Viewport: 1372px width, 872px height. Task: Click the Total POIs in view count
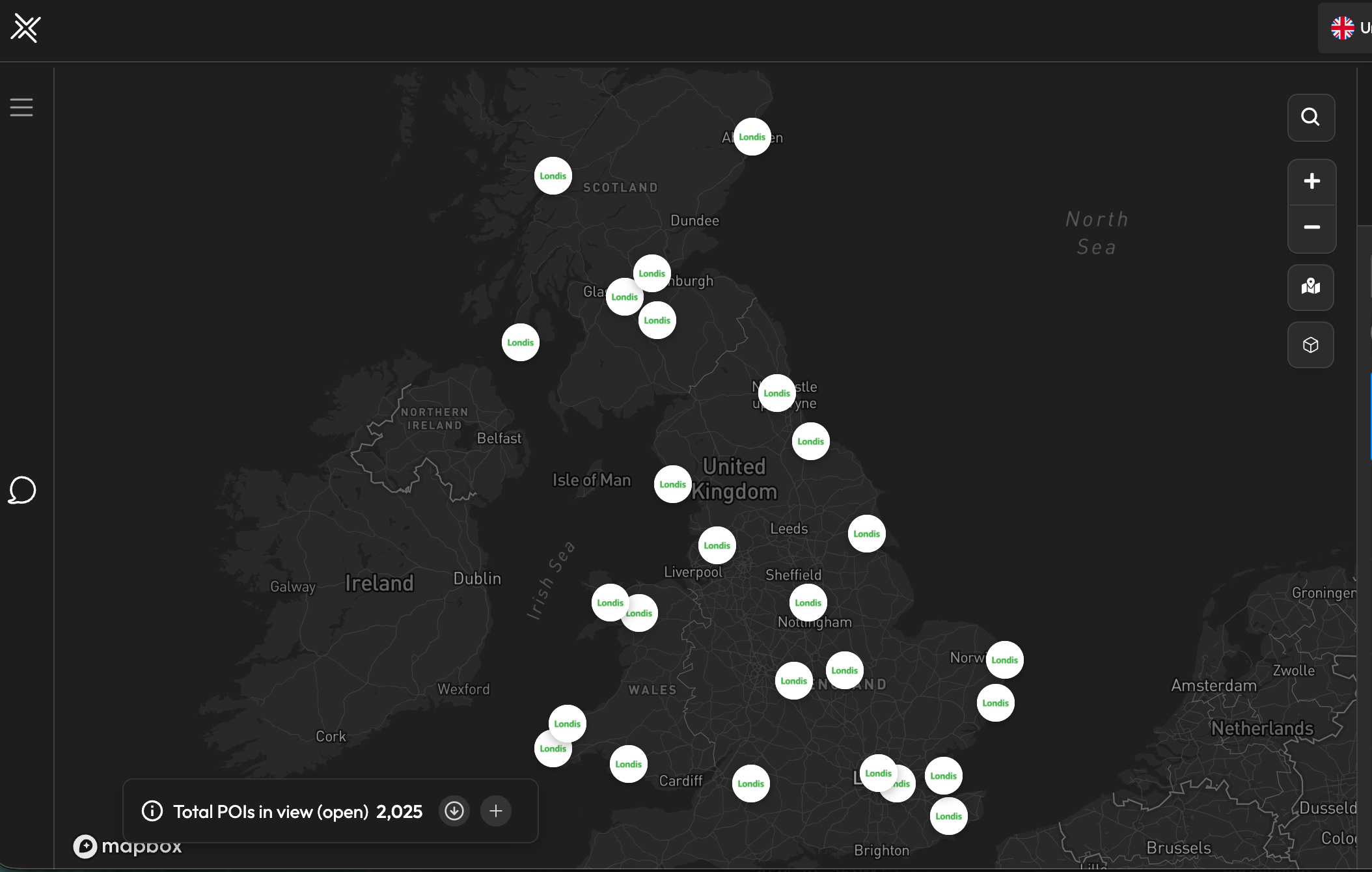pos(399,811)
